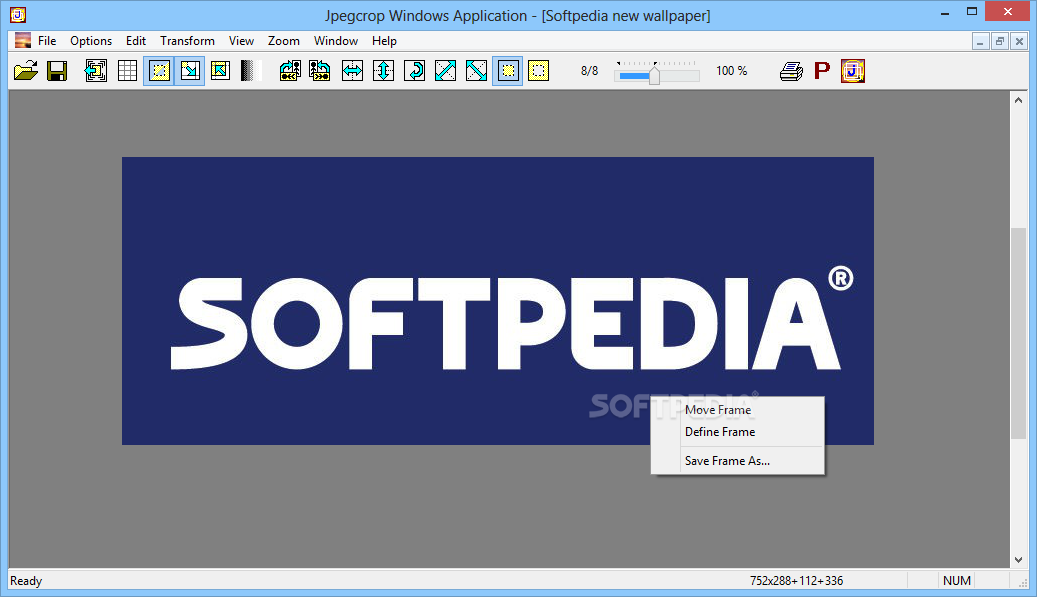The image size is (1037, 597).
Task: Close the inner Softpedia document window
Action: (1019, 41)
